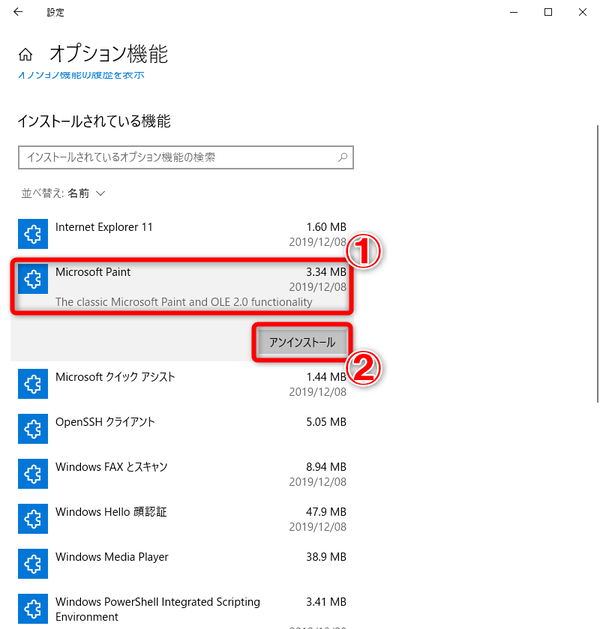
Task: Minimize the 設定 window
Action: pos(513,12)
